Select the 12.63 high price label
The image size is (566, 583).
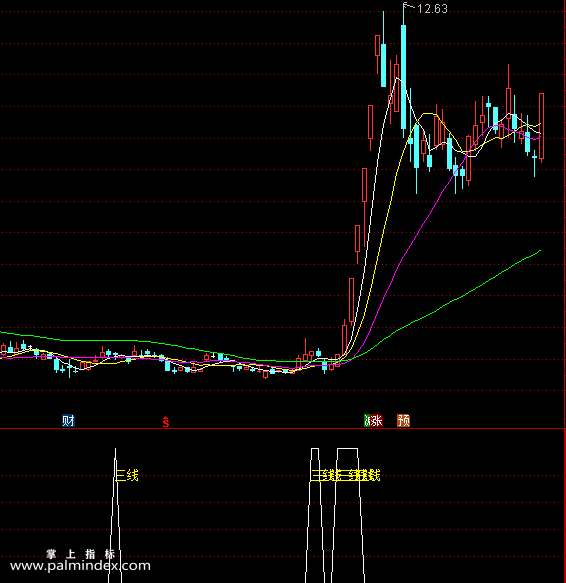(x=432, y=9)
